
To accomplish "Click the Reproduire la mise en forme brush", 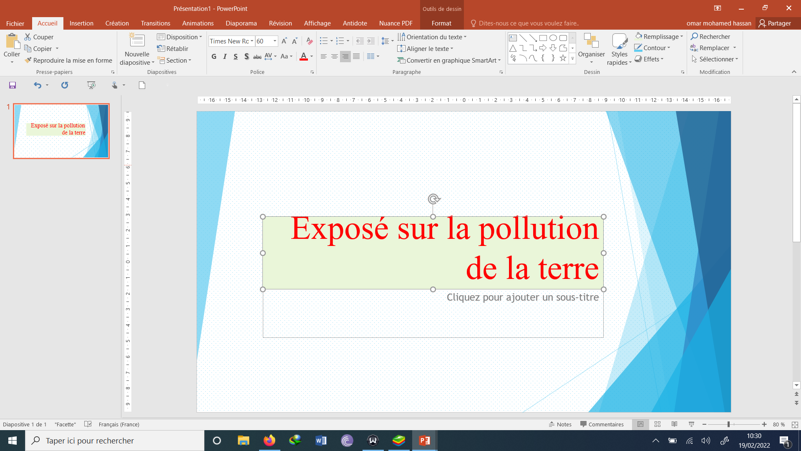I will point(68,60).
